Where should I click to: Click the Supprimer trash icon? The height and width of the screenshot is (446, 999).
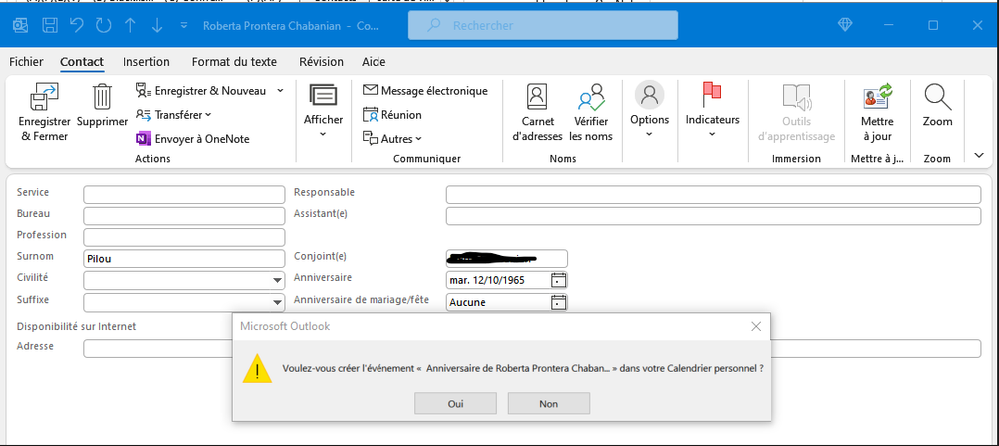103,97
